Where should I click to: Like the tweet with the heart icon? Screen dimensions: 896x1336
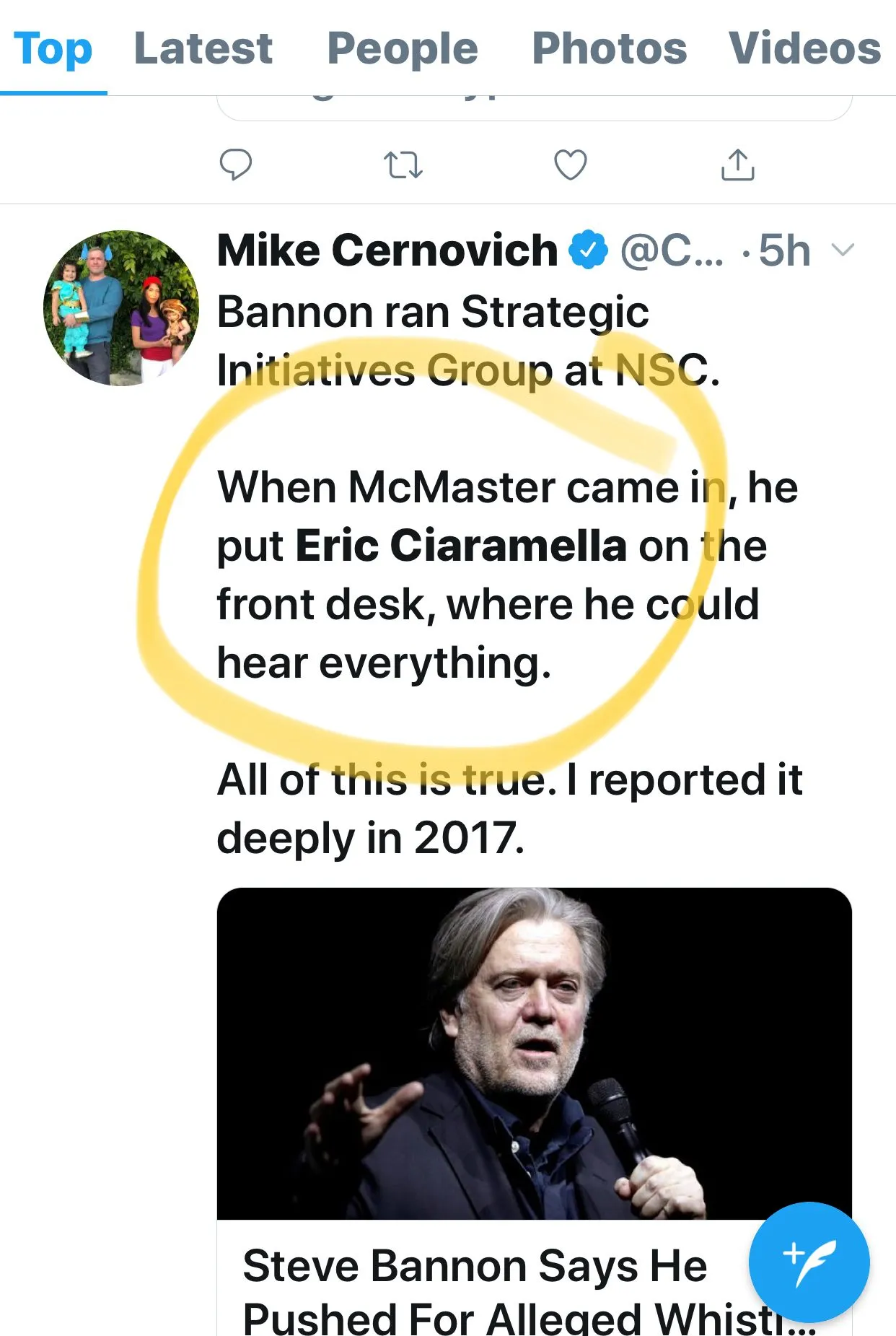point(570,165)
